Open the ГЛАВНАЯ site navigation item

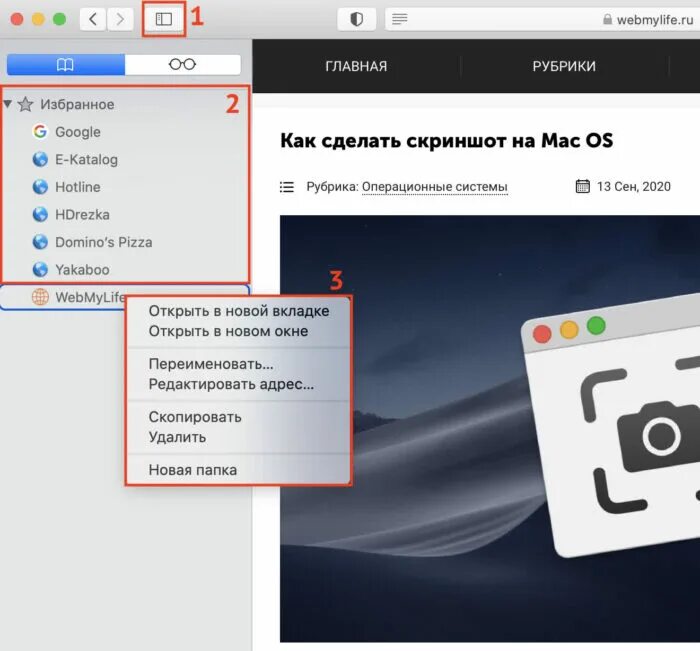click(356, 67)
